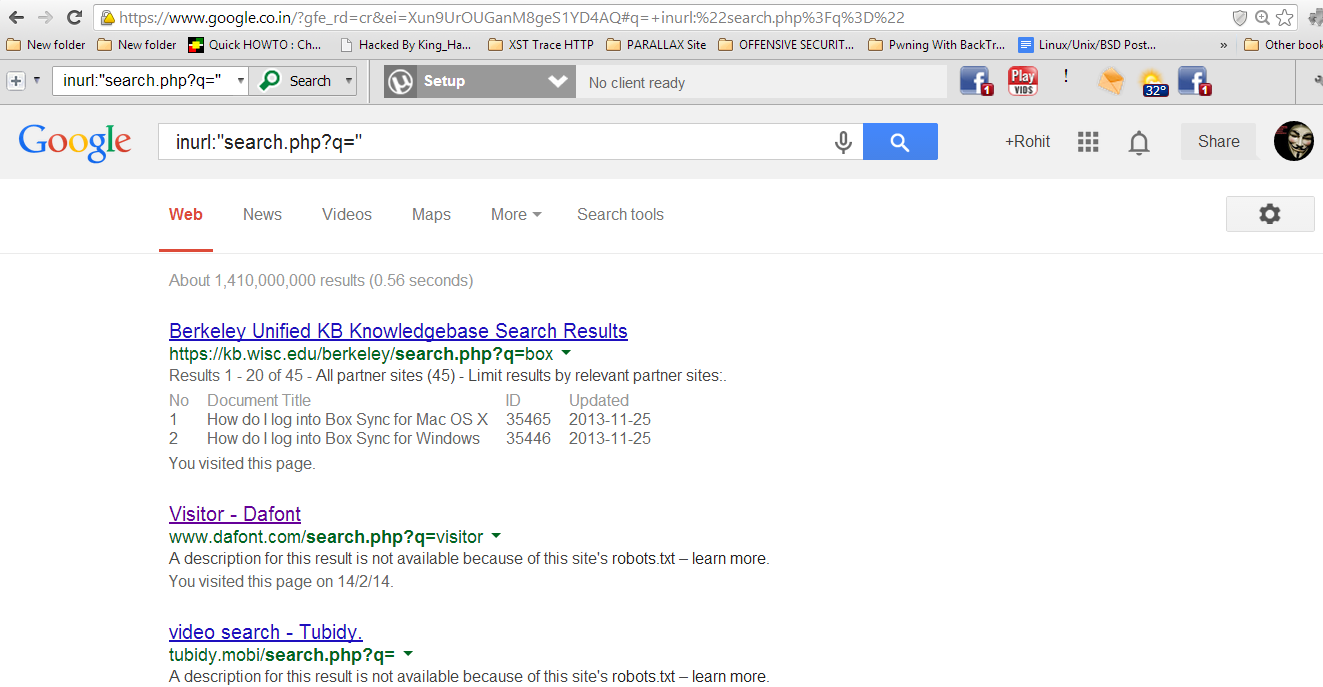Image resolution: width=1323 pixels, height=687 pixels.
Task: Open the Linux/Unix/BSD Post bookmark
Action: [x=1088, y=45]
